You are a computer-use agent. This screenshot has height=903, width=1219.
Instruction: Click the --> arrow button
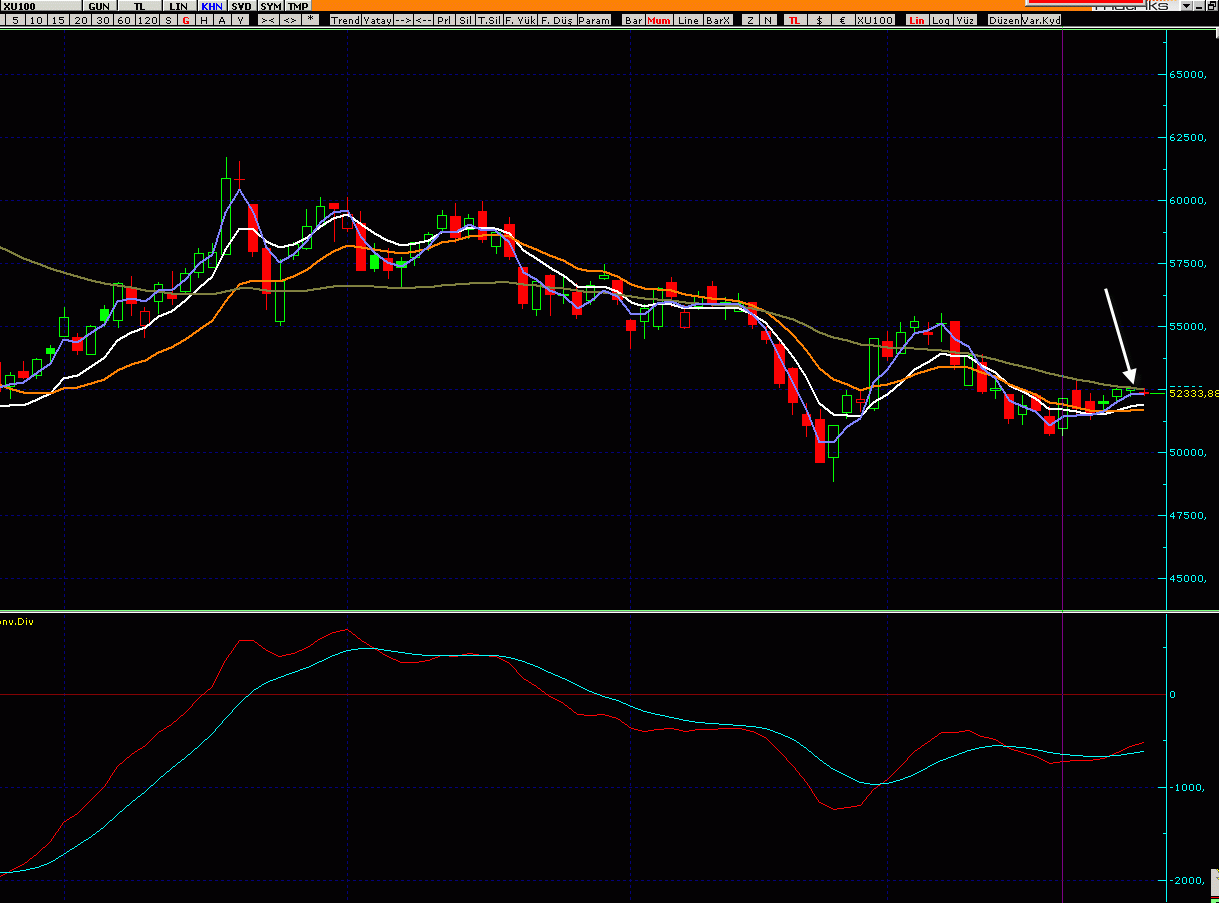coord(402,20)
